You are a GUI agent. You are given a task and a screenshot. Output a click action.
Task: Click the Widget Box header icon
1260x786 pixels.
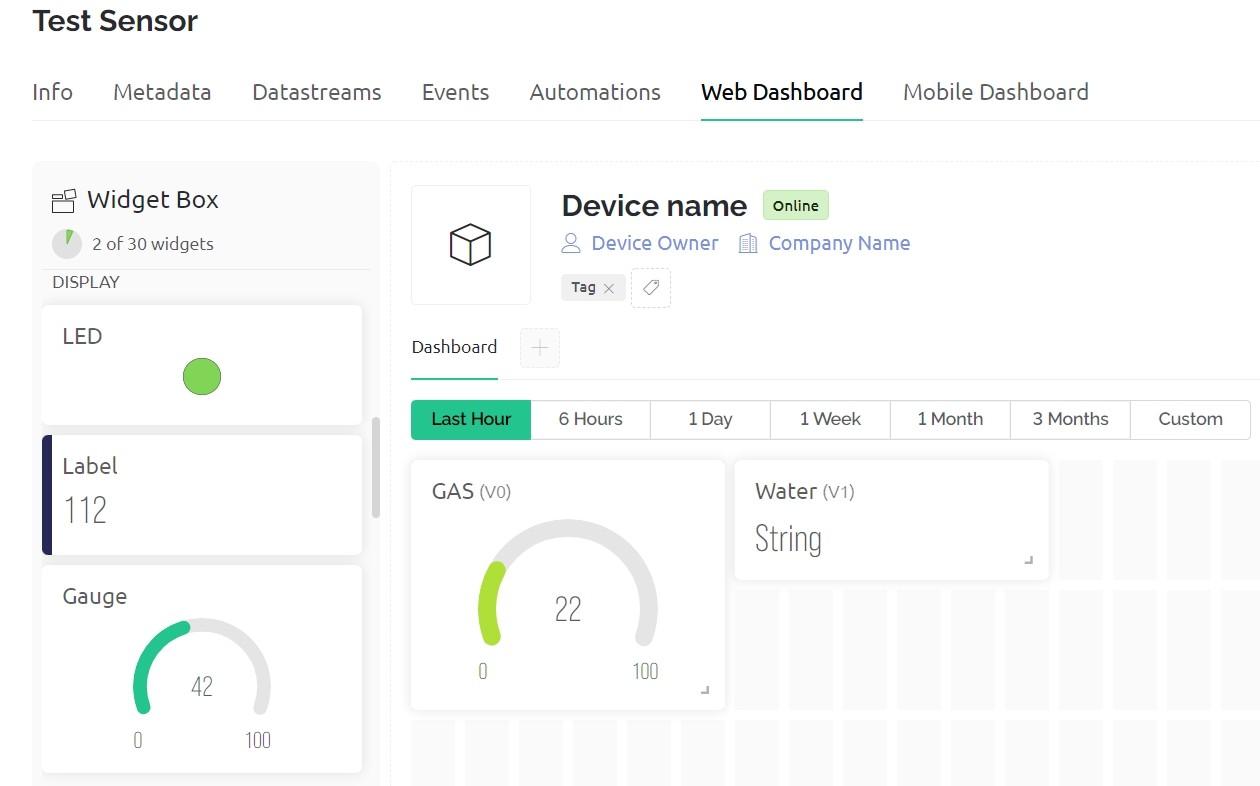tap(64, 201)
